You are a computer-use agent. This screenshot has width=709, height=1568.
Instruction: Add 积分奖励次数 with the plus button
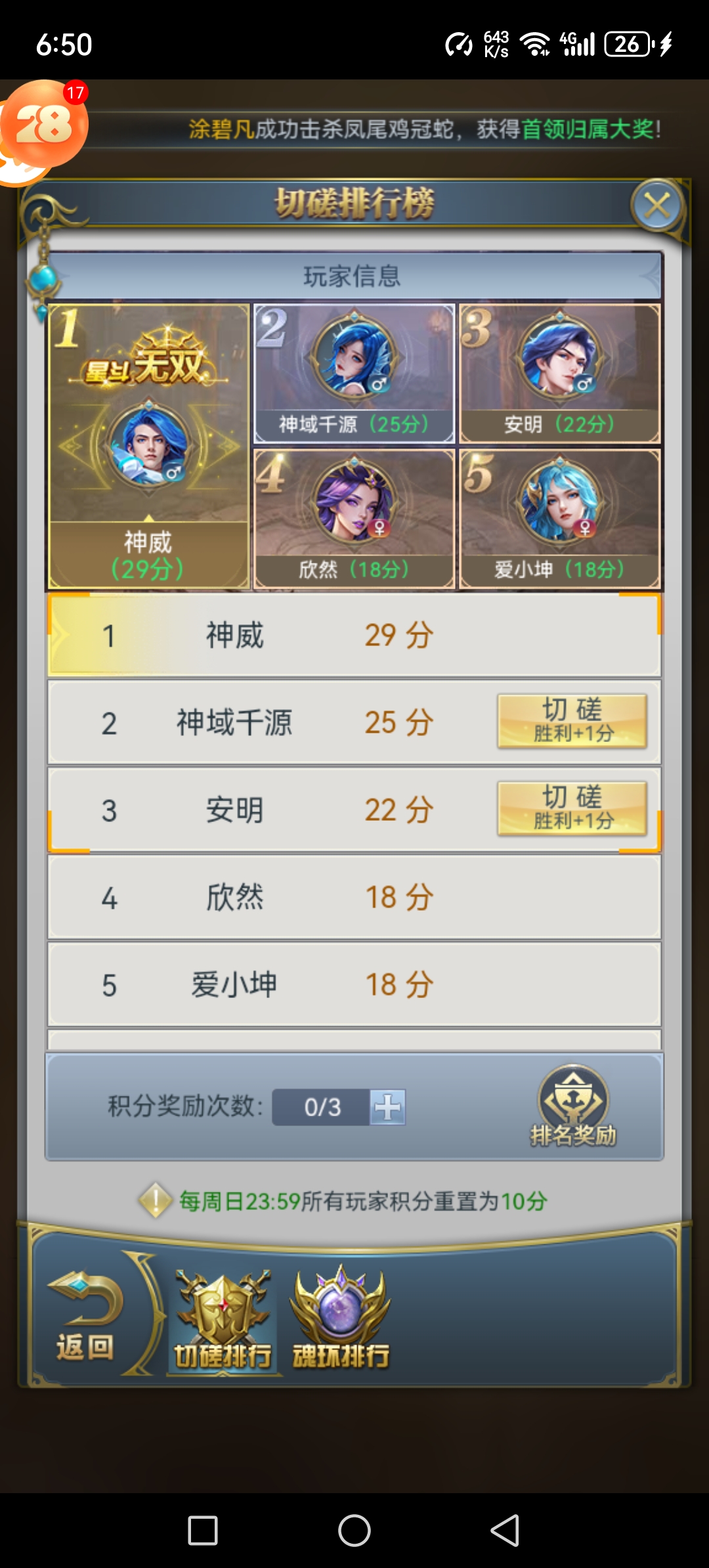coord(387,1107)
